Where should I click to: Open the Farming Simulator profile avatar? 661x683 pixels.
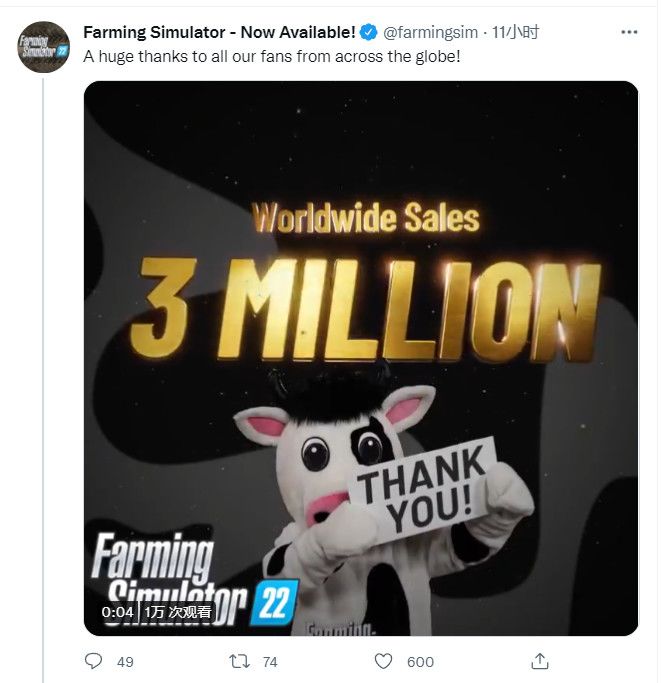(x=43, y=45)
